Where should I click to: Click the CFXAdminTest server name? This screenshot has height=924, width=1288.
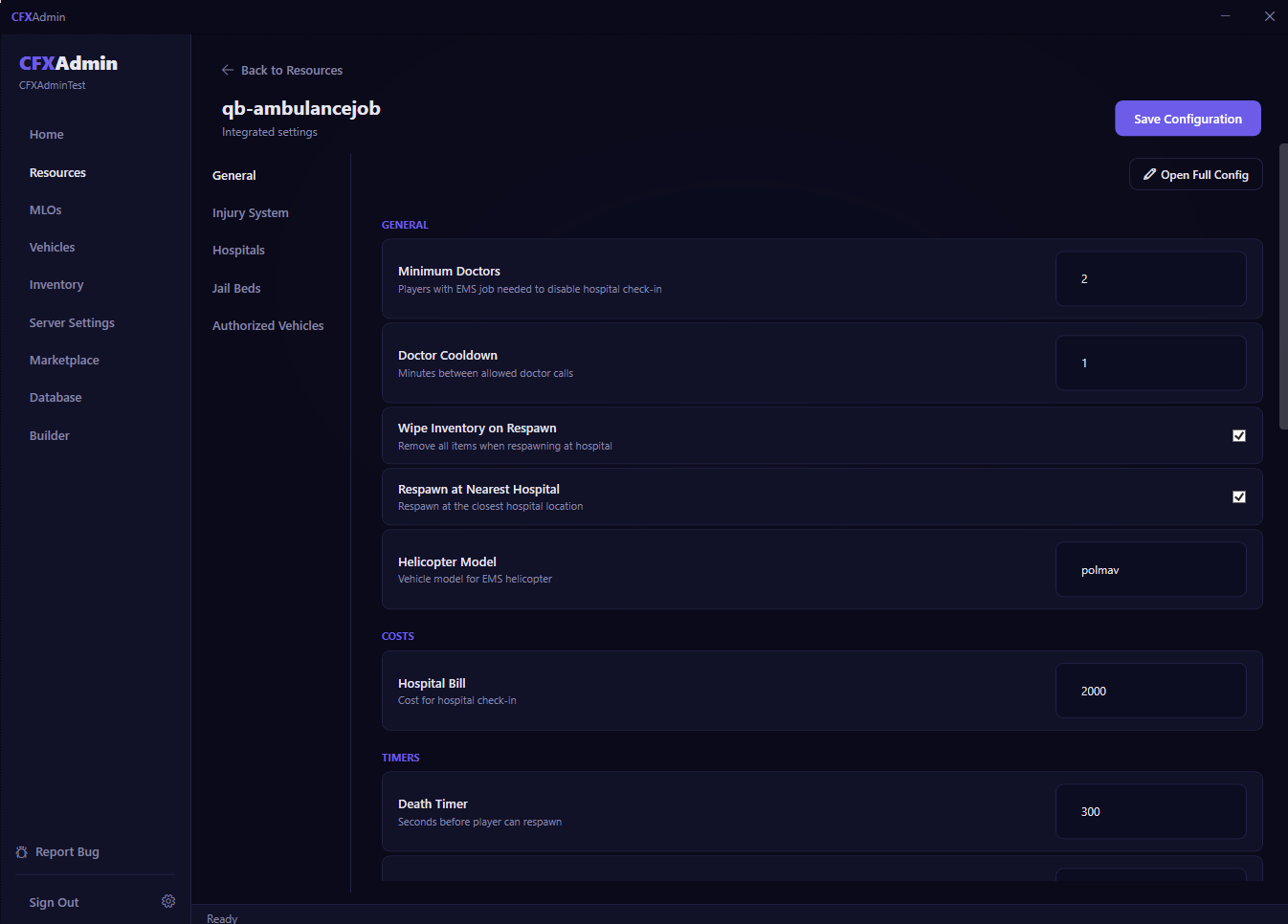point(53,85)
